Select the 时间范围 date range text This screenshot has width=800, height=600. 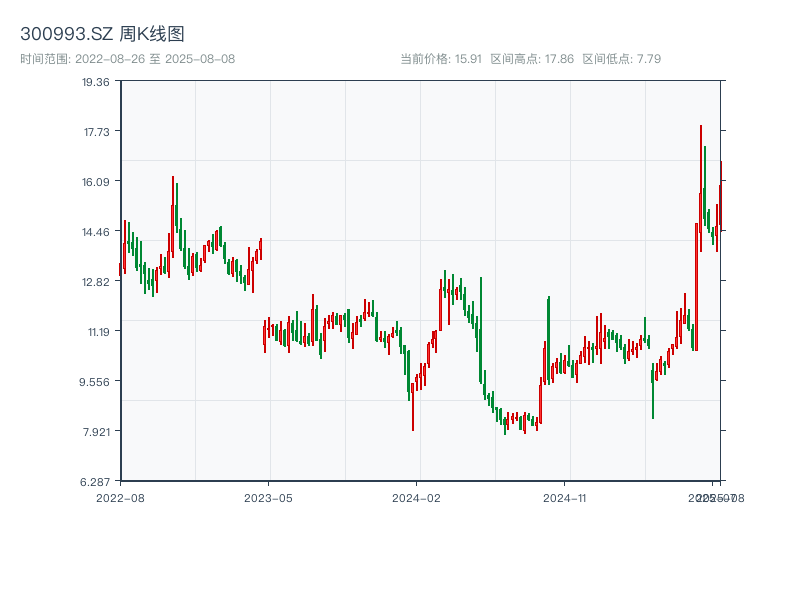127,59
